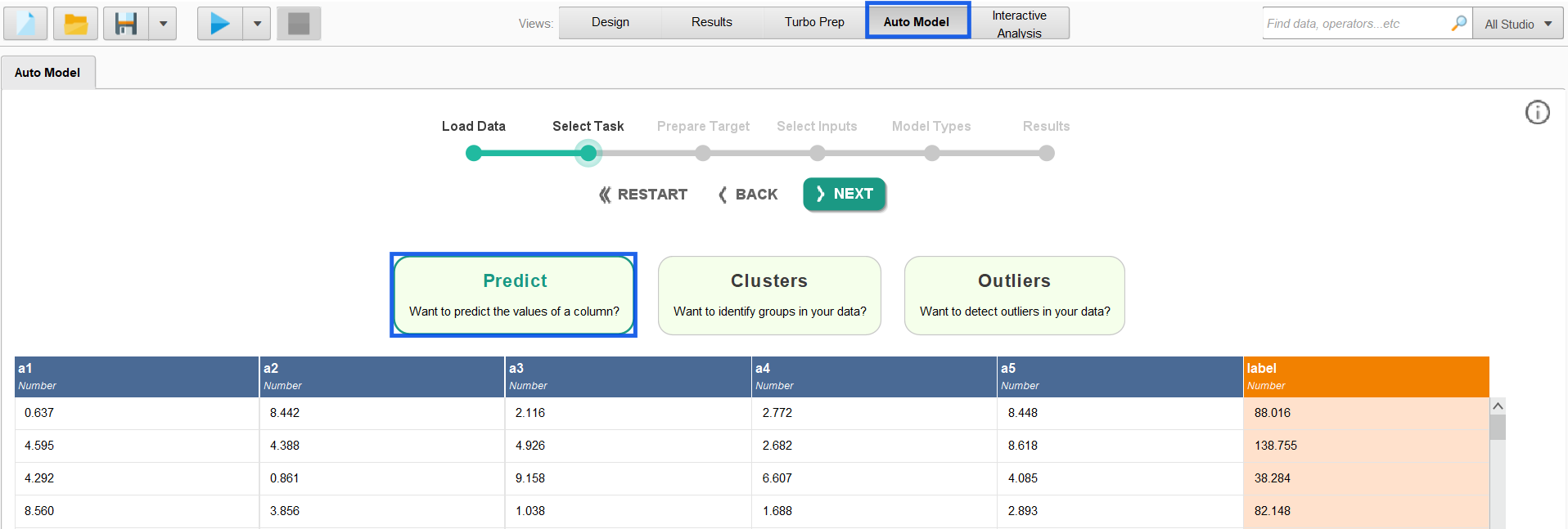The width and height of the screenshot is (1568, 529).
Task: Click the cell with value 9.158
Action: pos(628,478)
